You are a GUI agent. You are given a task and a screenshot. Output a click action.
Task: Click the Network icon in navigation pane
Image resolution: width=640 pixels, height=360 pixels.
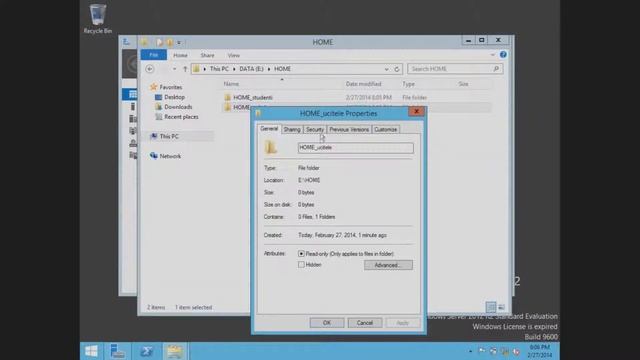[x=153, y=156]
